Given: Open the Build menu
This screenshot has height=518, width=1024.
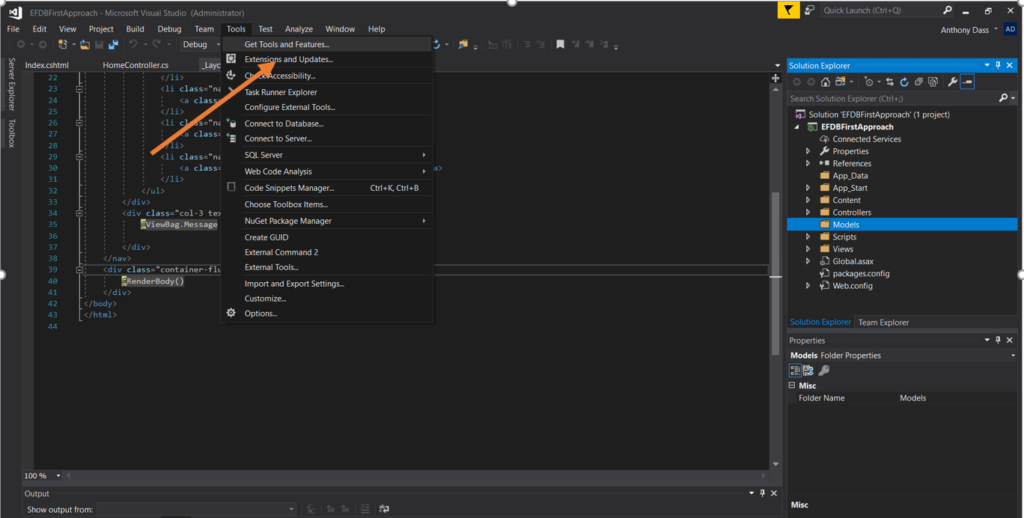Looking at the screenshot, I should (135, 29).
